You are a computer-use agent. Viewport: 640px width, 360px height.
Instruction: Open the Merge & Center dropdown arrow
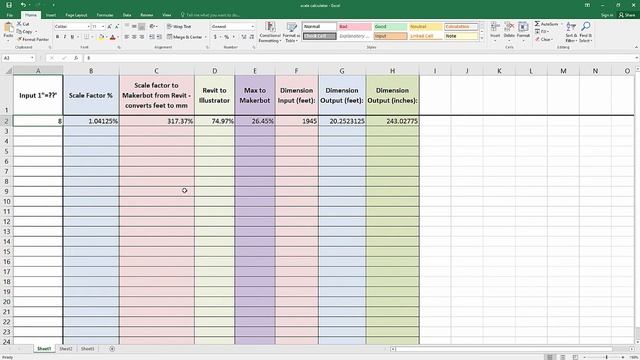click(x=205, y=37)
